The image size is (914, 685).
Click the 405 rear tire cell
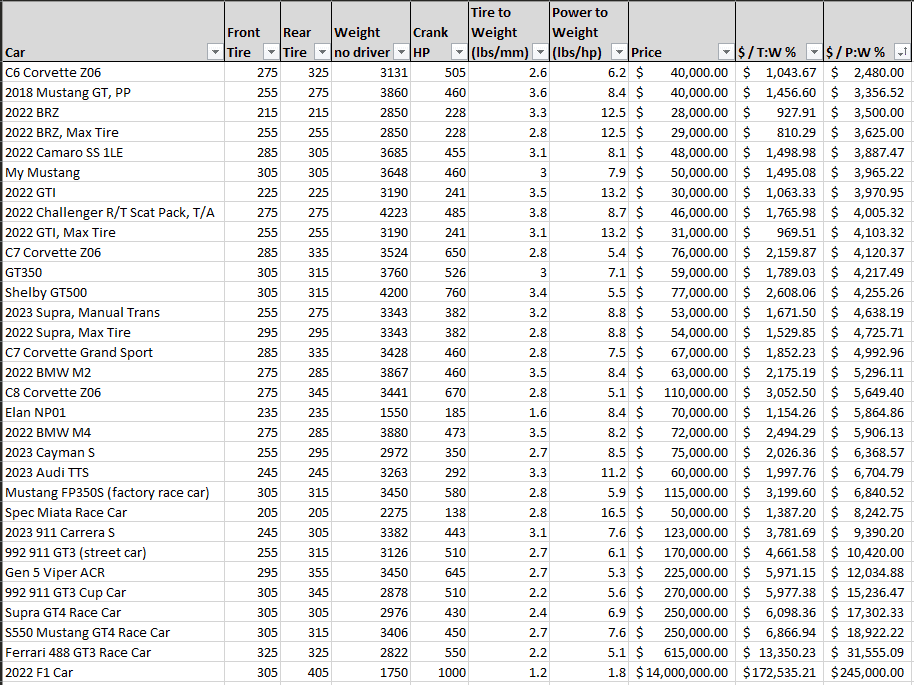point(306,673)
